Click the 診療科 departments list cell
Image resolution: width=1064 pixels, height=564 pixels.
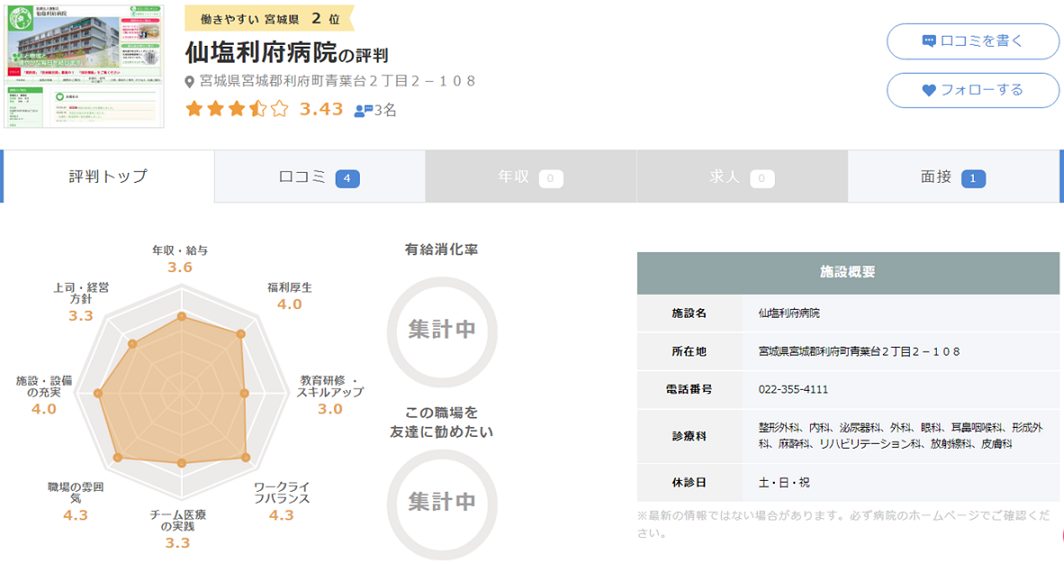pyautogui.click(x=900, y=436)
